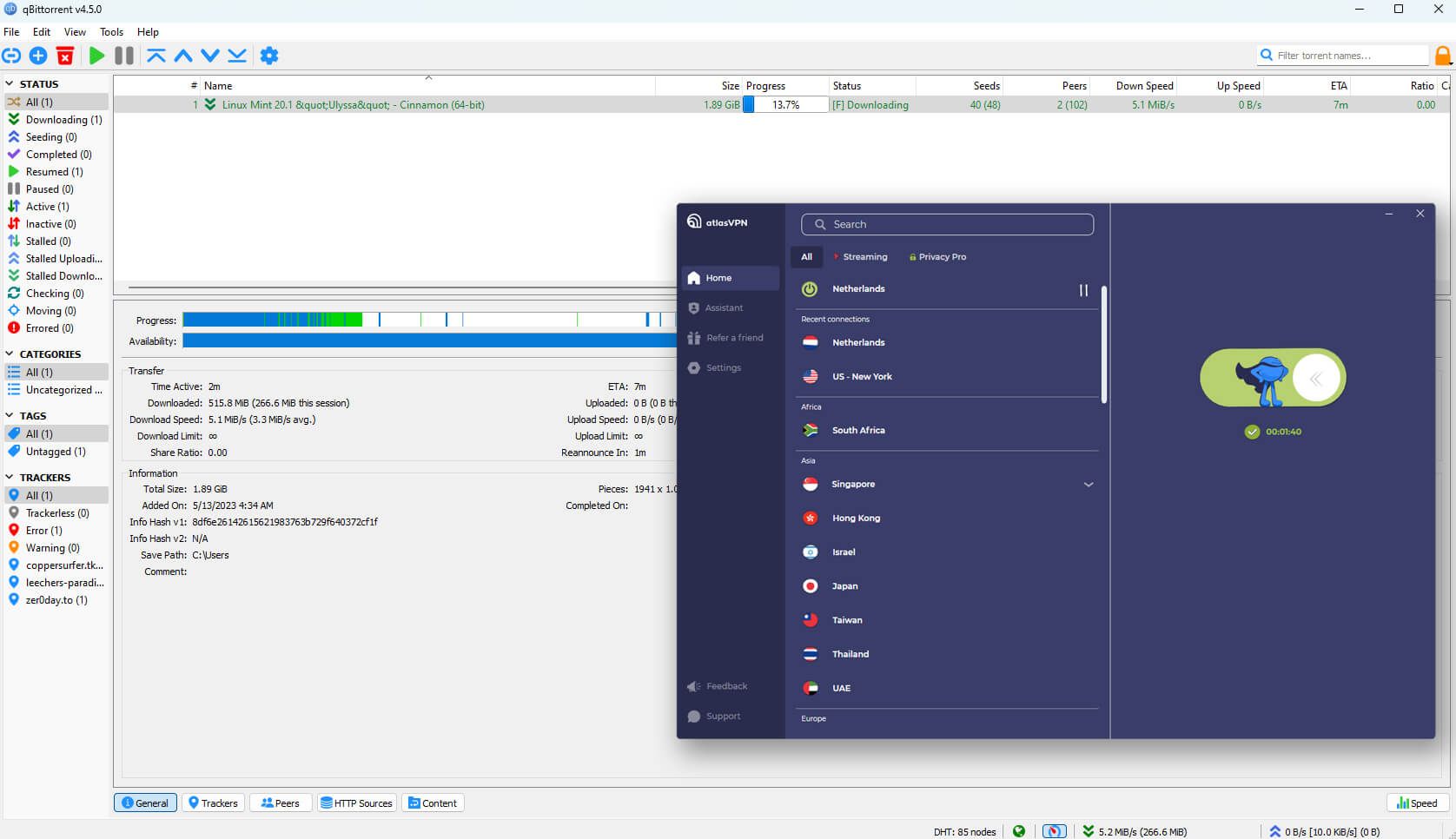Click the Move down queue arrow icon
This screenshot has height=839, width=1456.
coord(210,56)
